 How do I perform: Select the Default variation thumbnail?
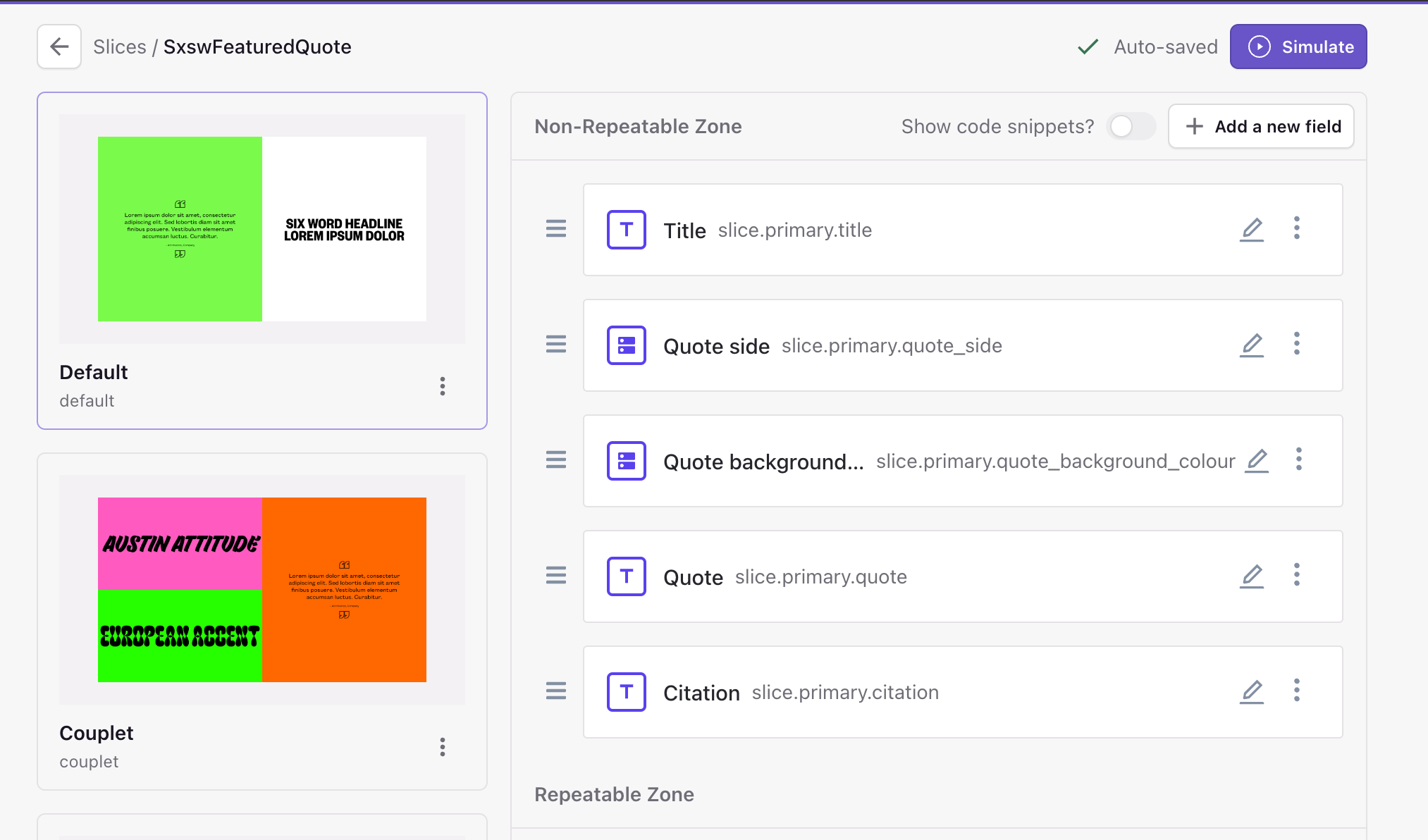[262, 229]
